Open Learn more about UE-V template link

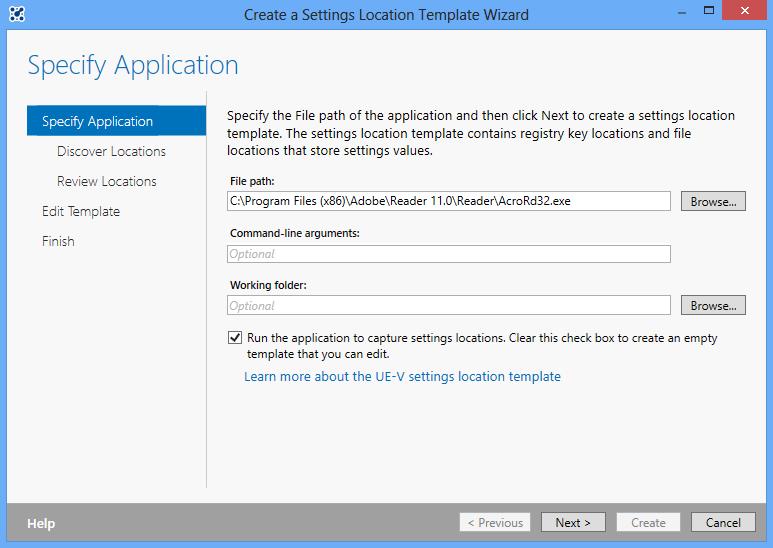[x=402, y=377]
